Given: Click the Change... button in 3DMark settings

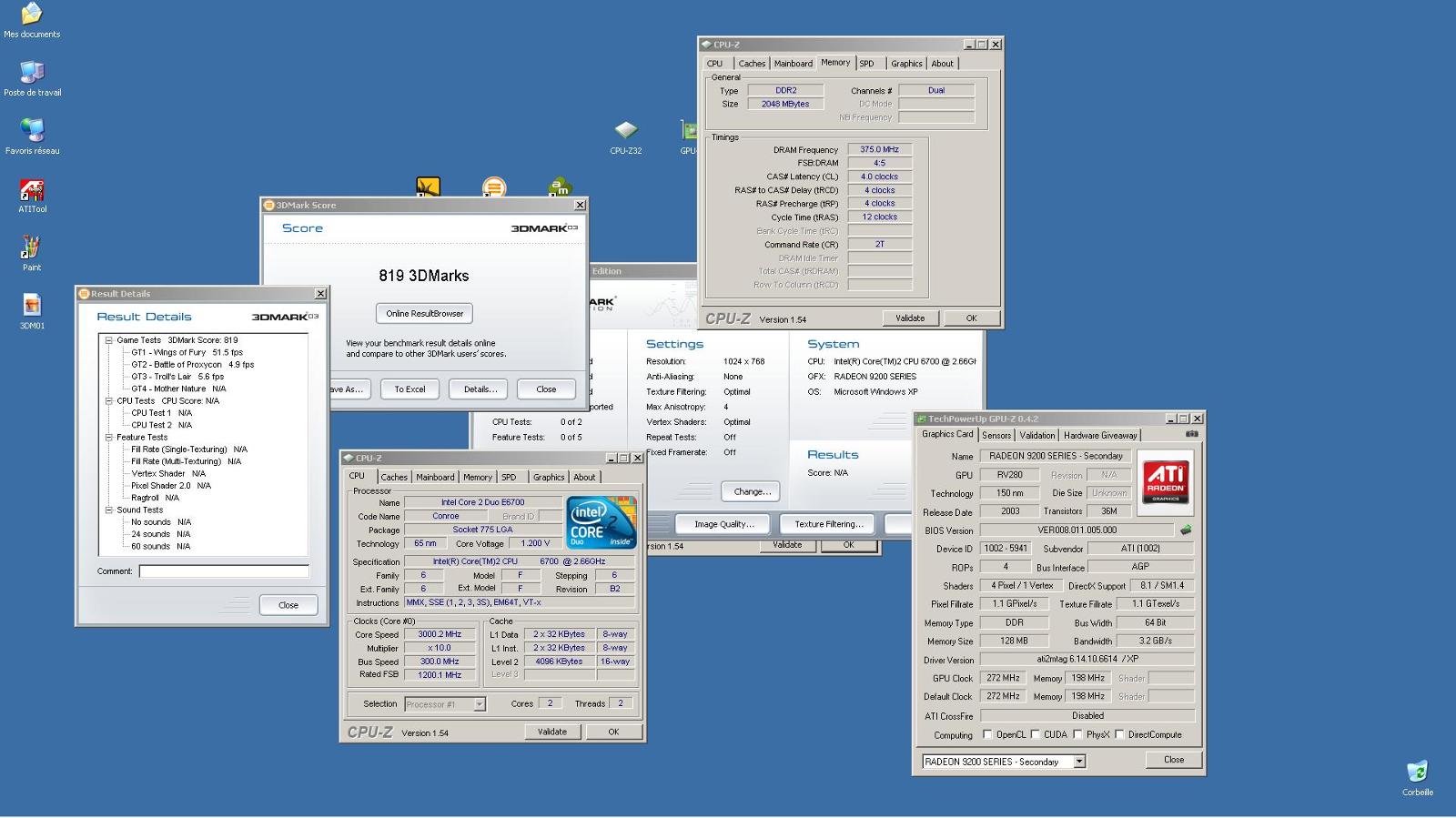Looking at the screenshot, I should pos(752,491).
